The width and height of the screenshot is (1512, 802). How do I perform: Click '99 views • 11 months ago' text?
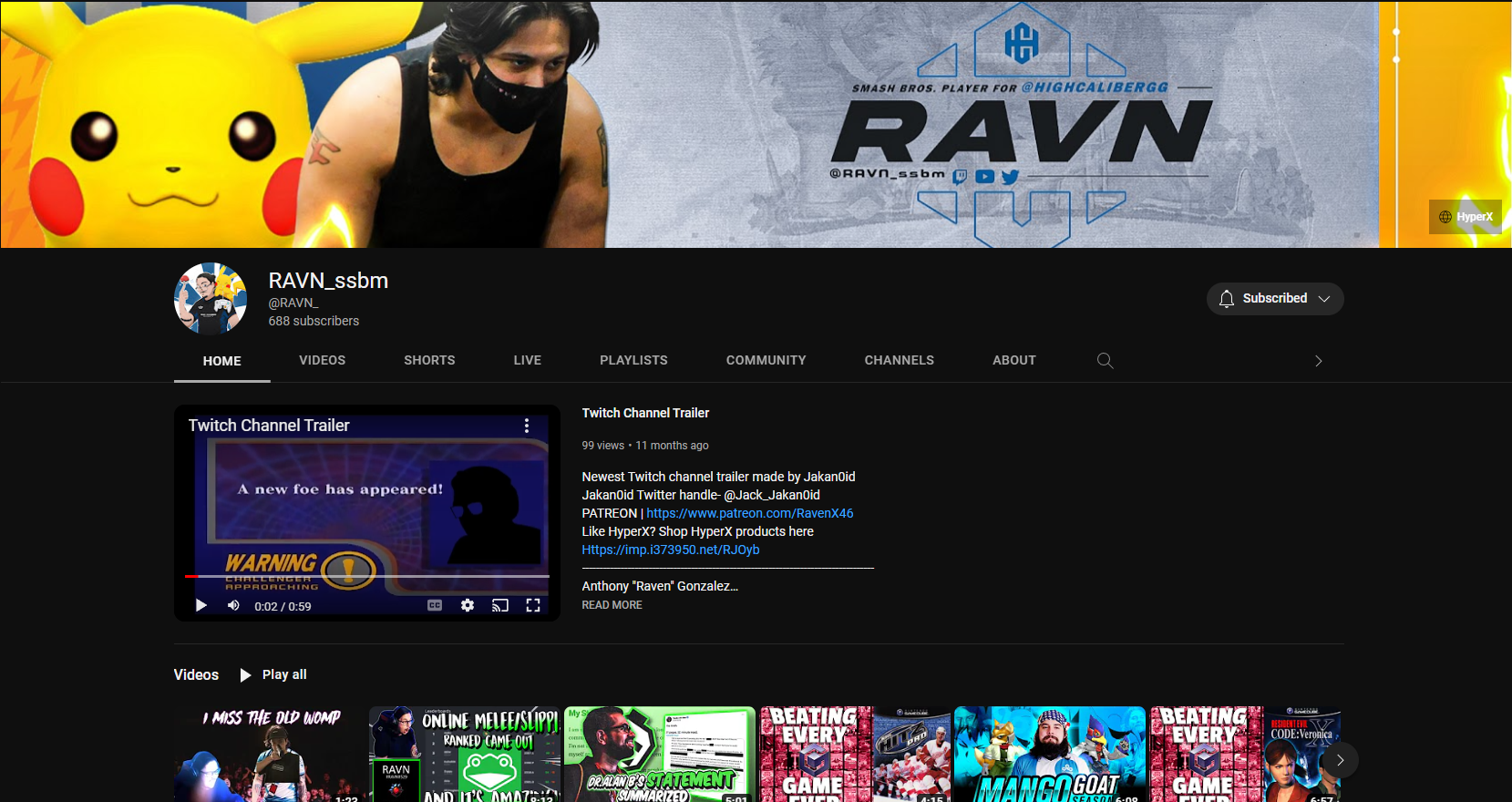click(x=645, y=446)
